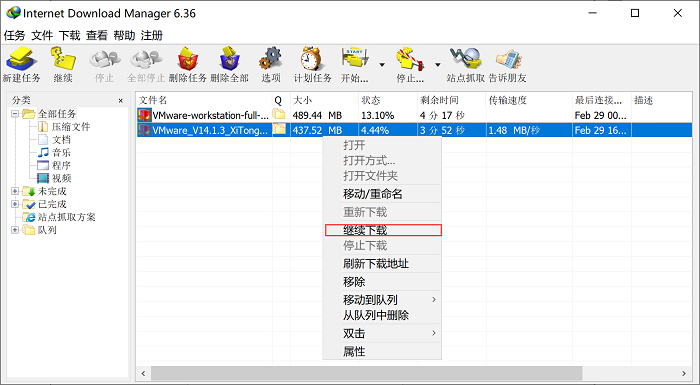Select 程序 category in tree
This screenshot has width=700, height=385.
(x=61, y=166)
